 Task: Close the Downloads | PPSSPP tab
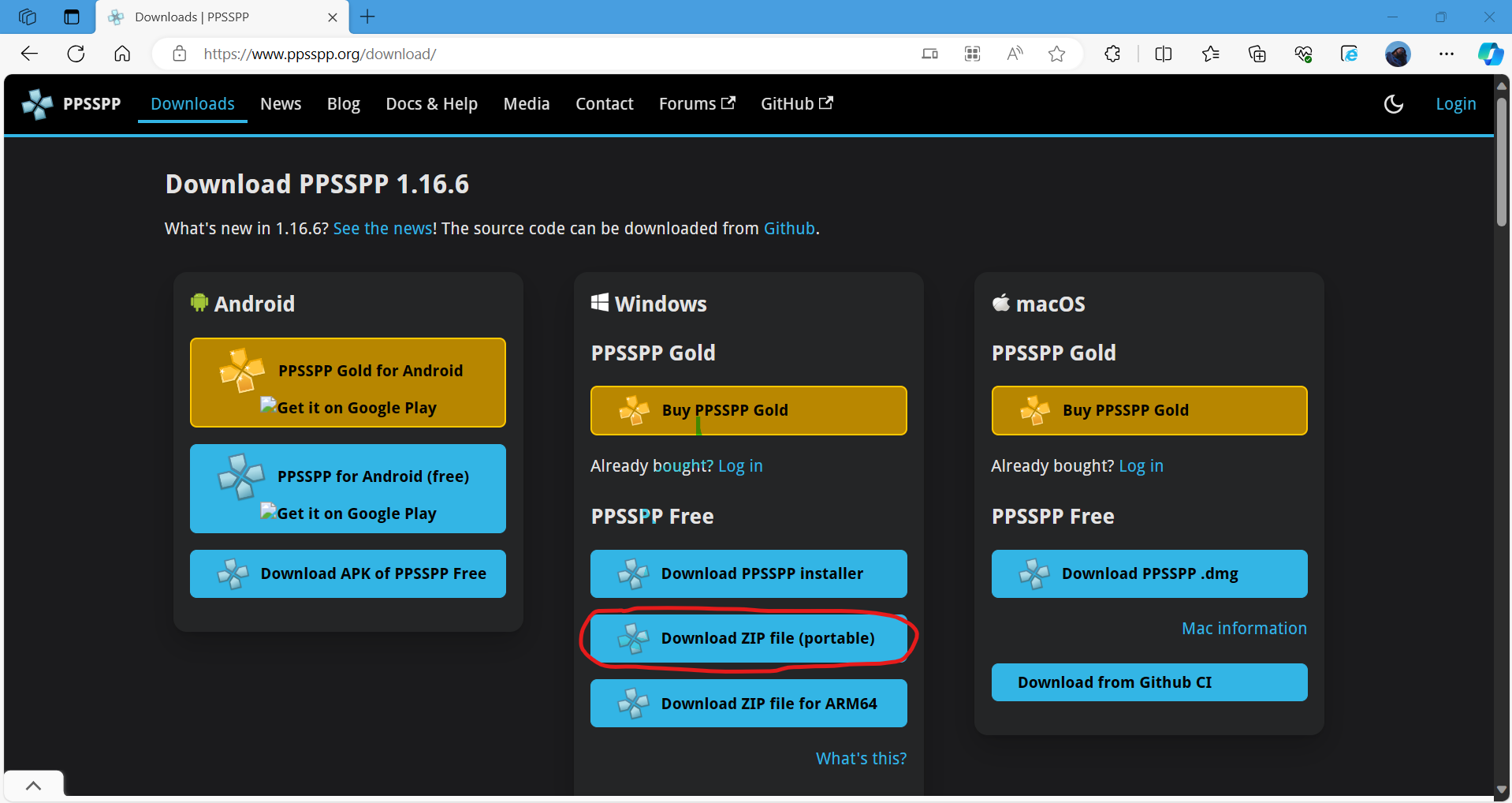pyautogui.click(x=333, y=17)
